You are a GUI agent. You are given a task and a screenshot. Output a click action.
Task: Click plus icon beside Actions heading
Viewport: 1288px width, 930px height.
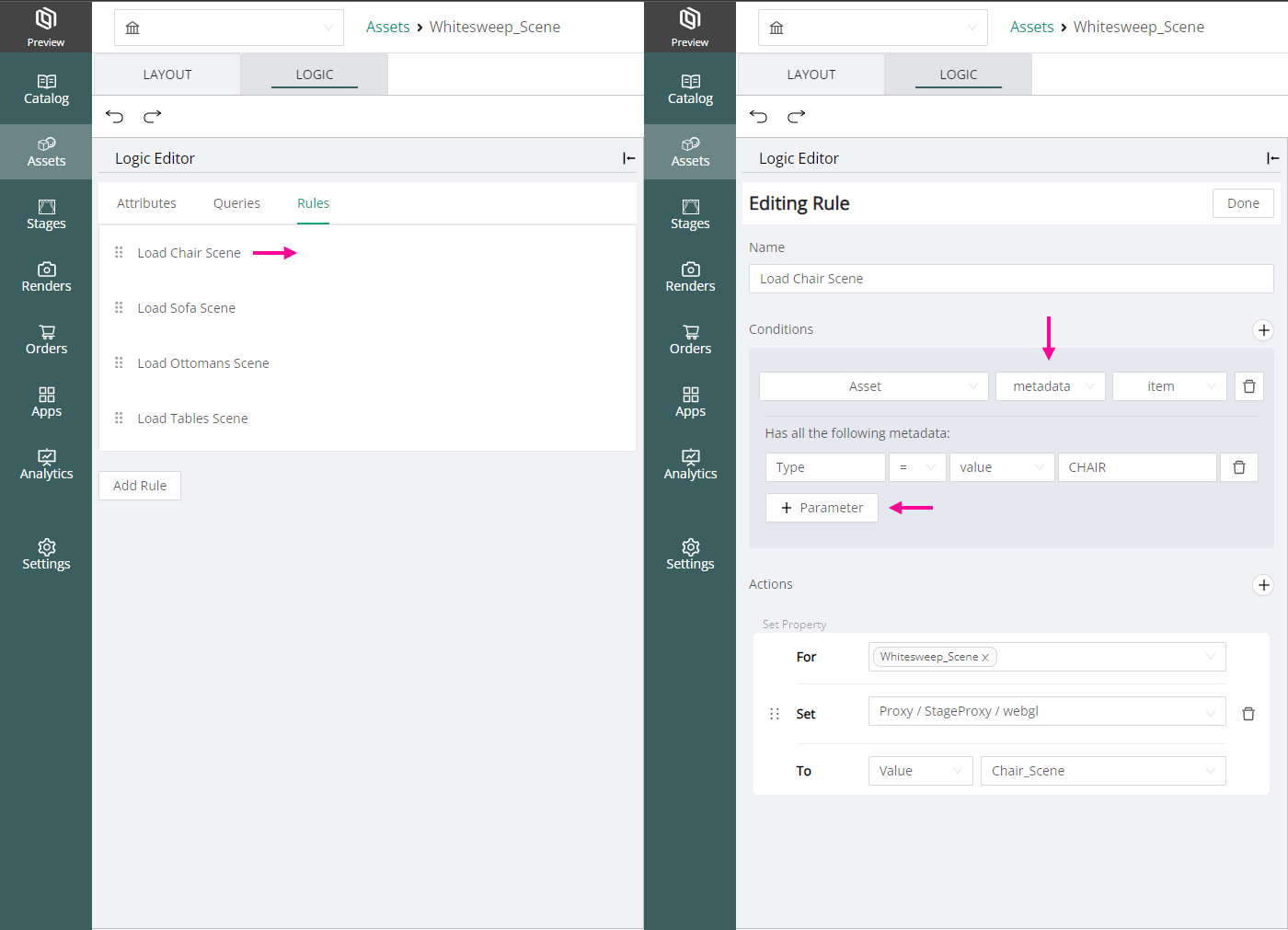pos(1263,585)
